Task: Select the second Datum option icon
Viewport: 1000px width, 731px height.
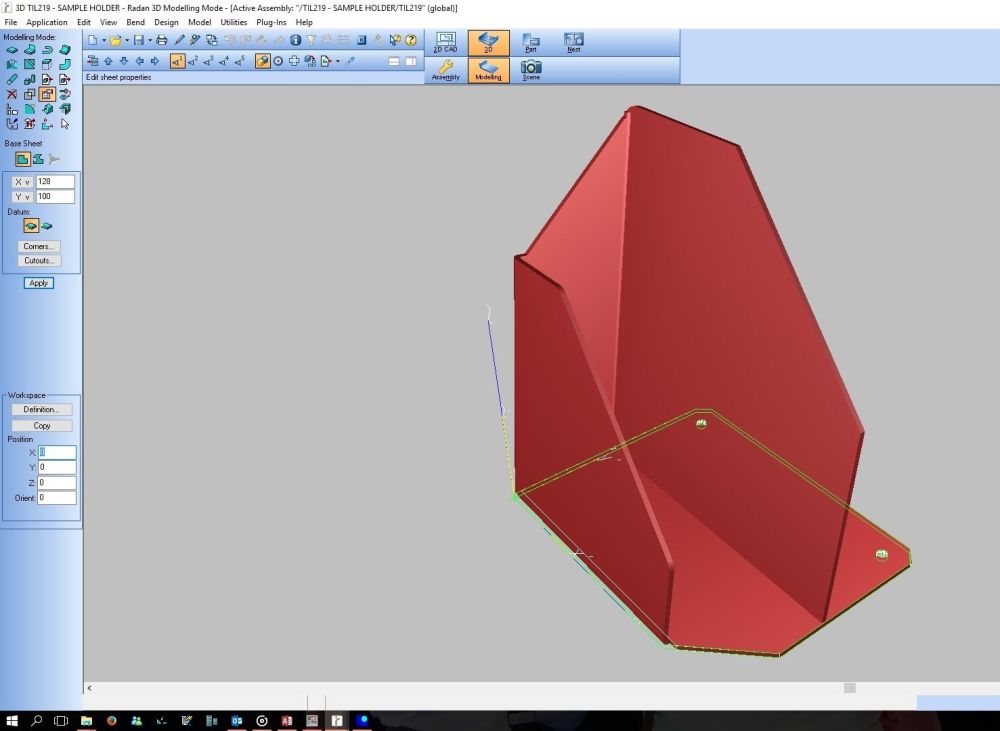Action: pos(47,226)
